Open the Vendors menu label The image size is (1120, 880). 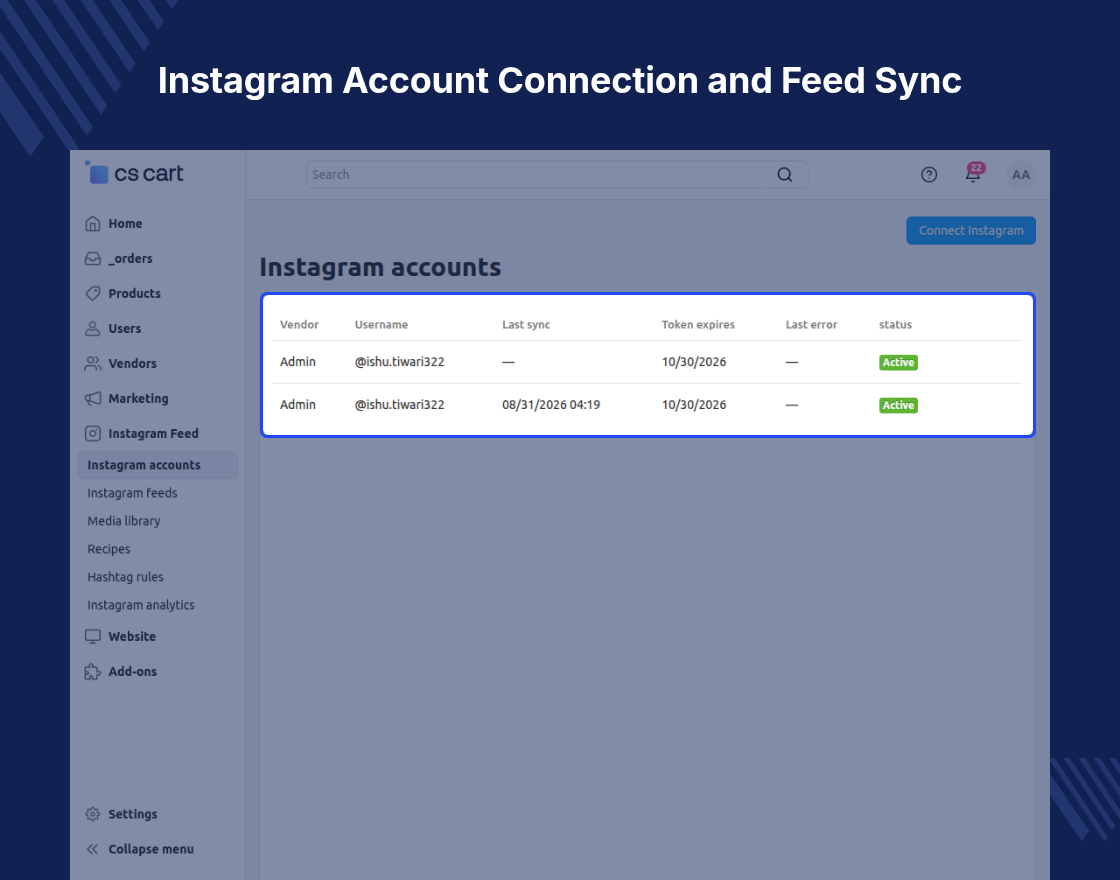click(132, 364)
